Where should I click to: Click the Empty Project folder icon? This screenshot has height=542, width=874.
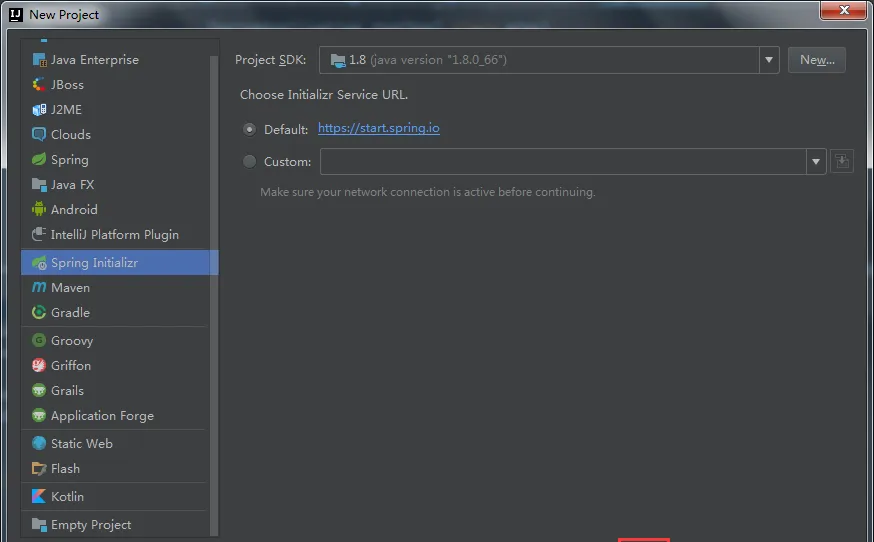click(x=39, y=525)
